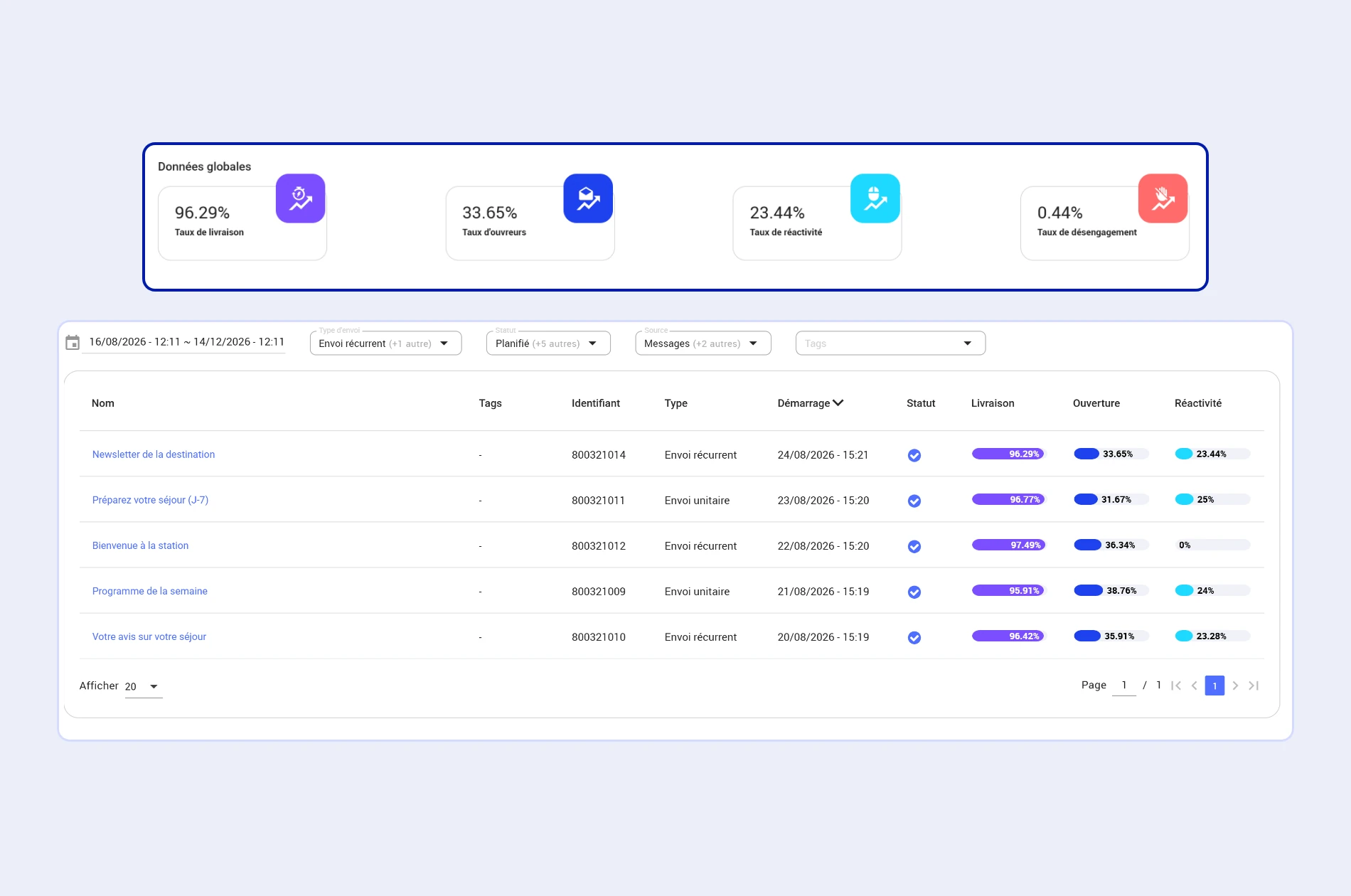
Task: Click the Livraison column header
Action: (x=993, y=403)
